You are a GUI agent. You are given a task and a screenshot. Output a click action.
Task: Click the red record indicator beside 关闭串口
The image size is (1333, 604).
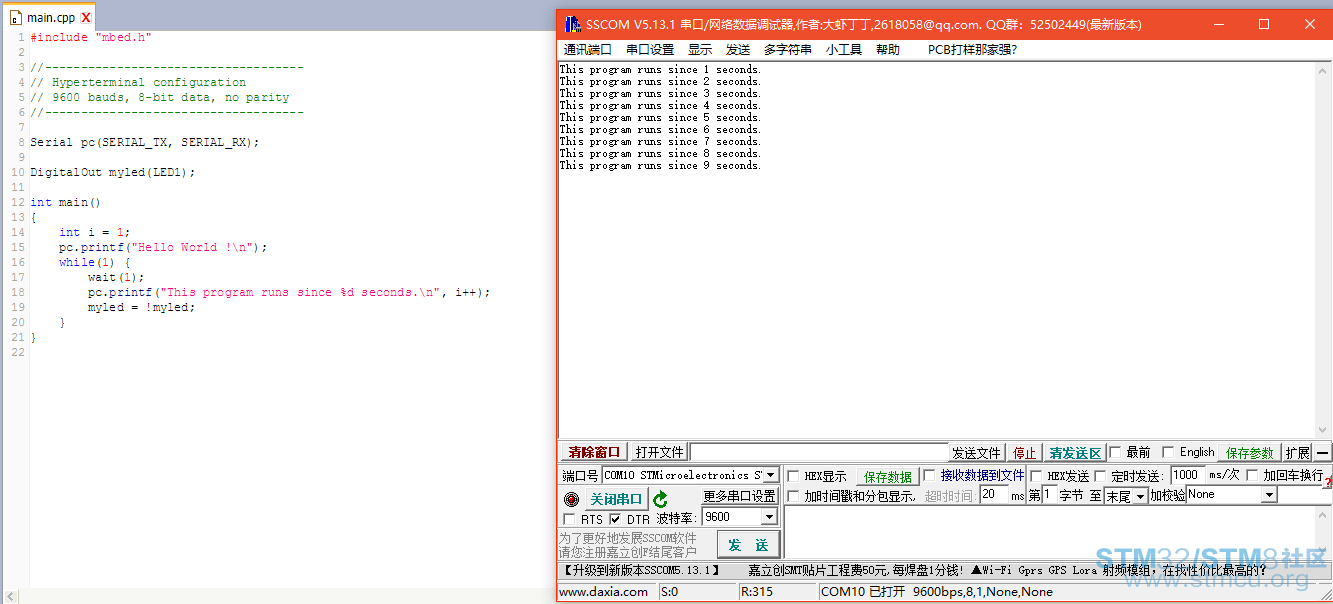[x=571, y=499]
